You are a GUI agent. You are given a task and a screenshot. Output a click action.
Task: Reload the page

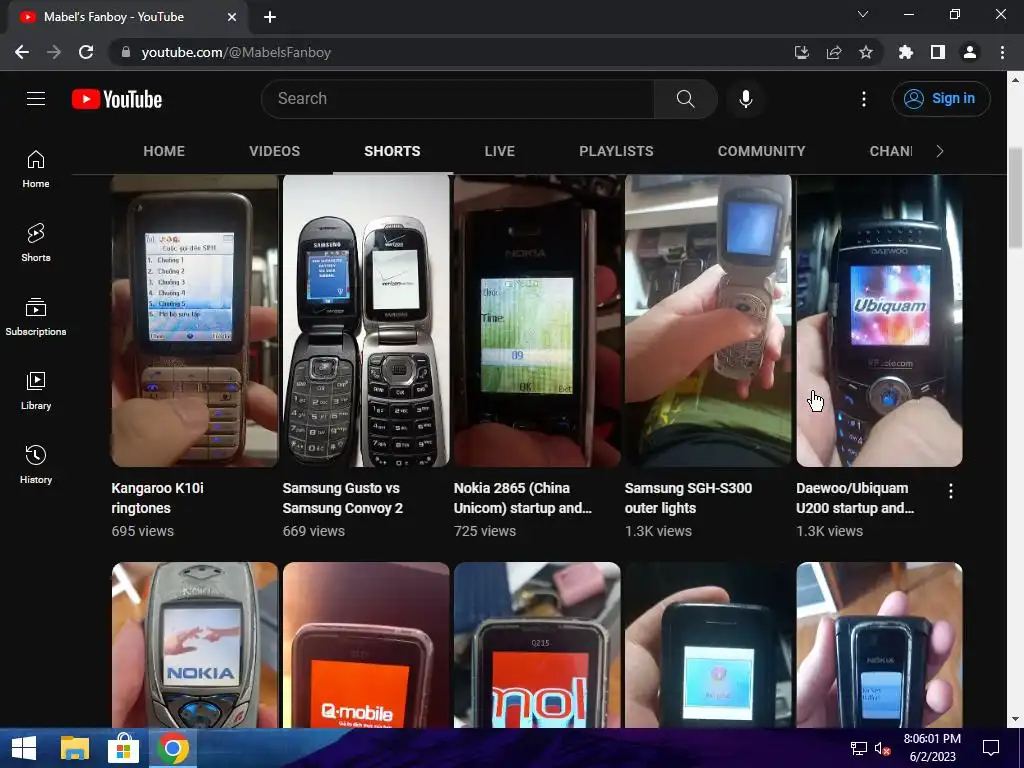[86, 52]
